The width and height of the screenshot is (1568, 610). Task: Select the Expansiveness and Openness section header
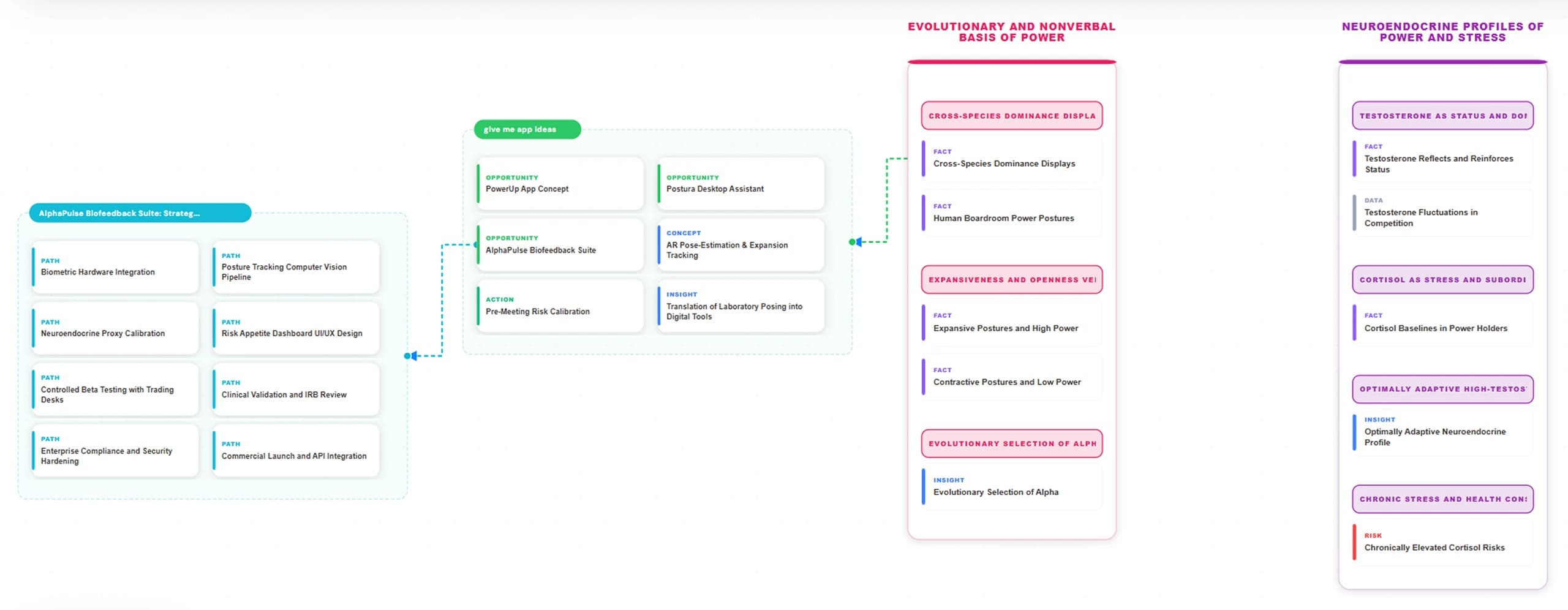[1012, 280]
